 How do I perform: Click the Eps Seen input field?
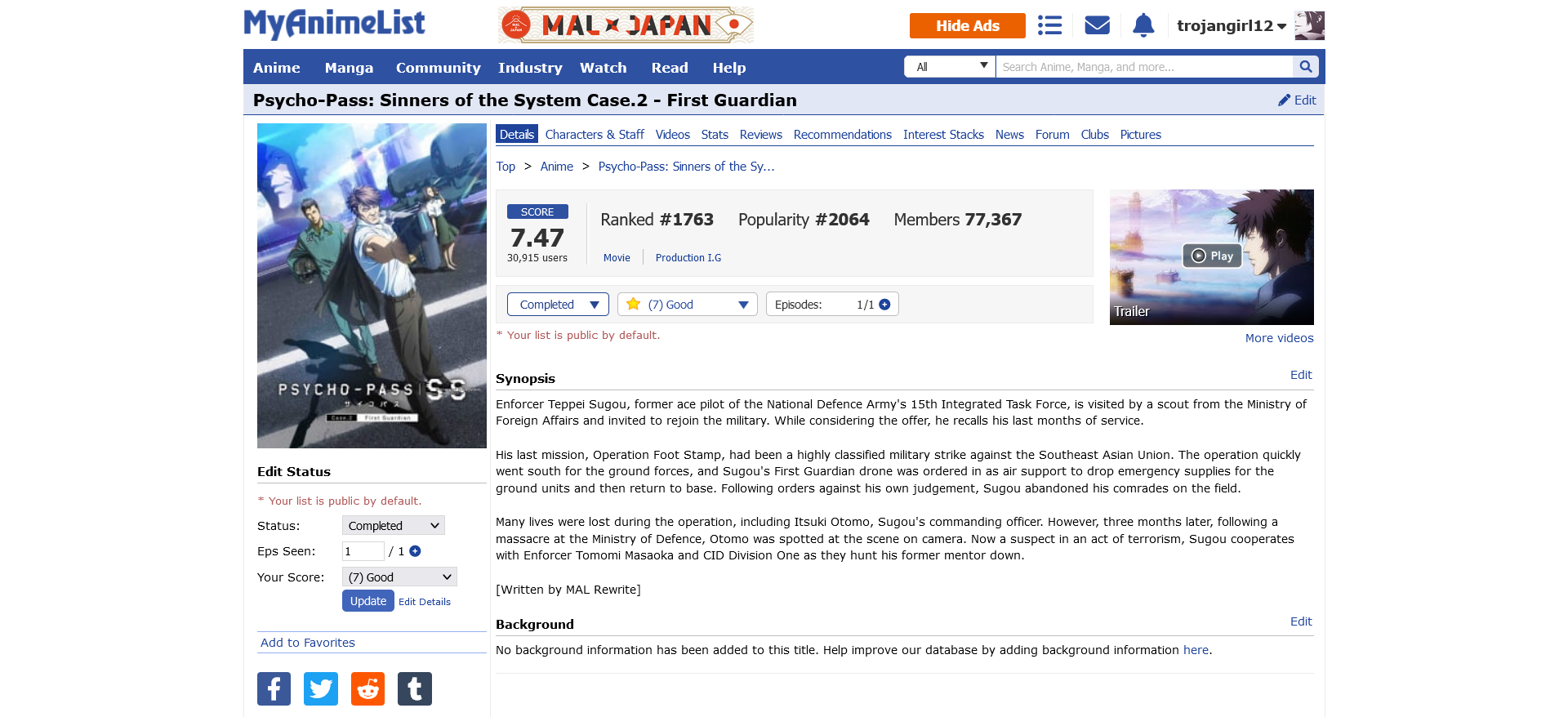coord(363,551)
